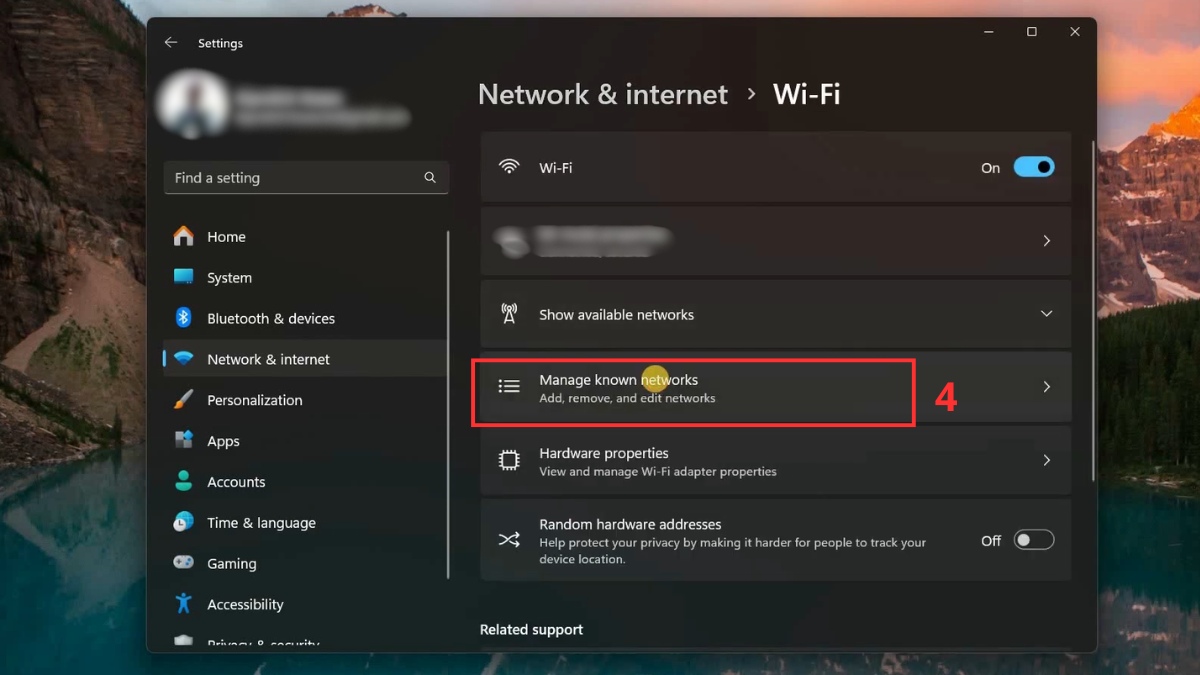Click Network & internet in the breadcrumb
The width and height of the screenshot is (1200, 675).
pos(602,94)
